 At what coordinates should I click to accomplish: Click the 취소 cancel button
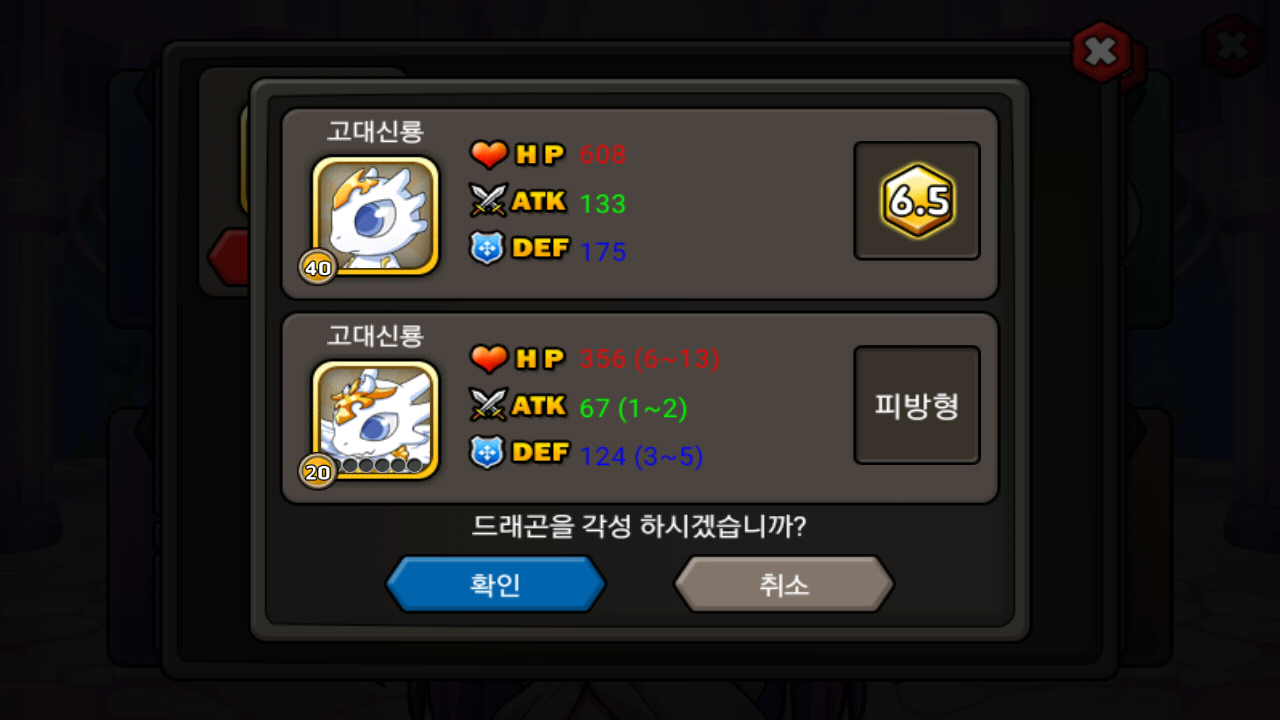click(x=784, y=585)
